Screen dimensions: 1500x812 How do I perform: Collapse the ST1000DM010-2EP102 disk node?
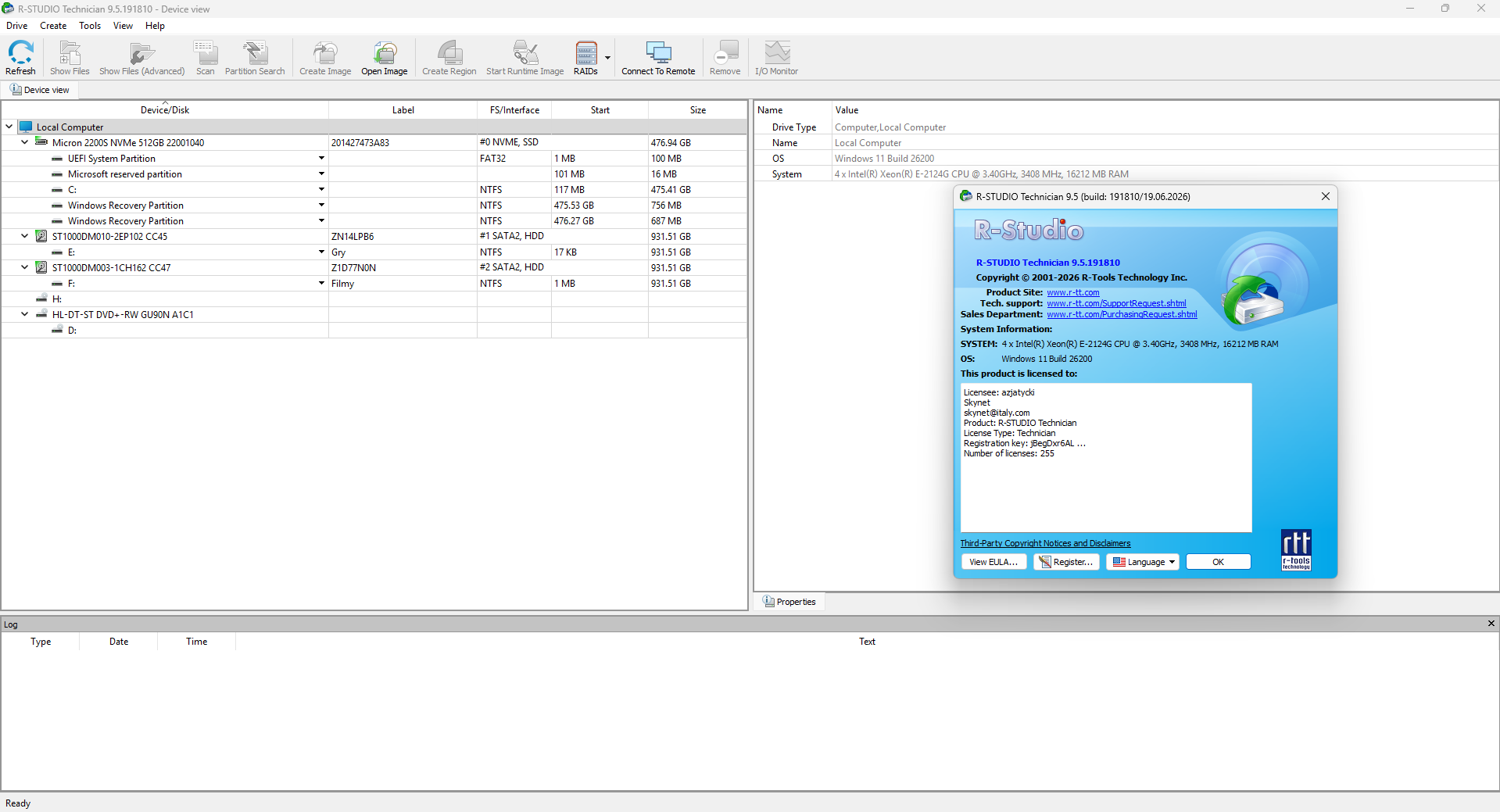coord(25,236)
